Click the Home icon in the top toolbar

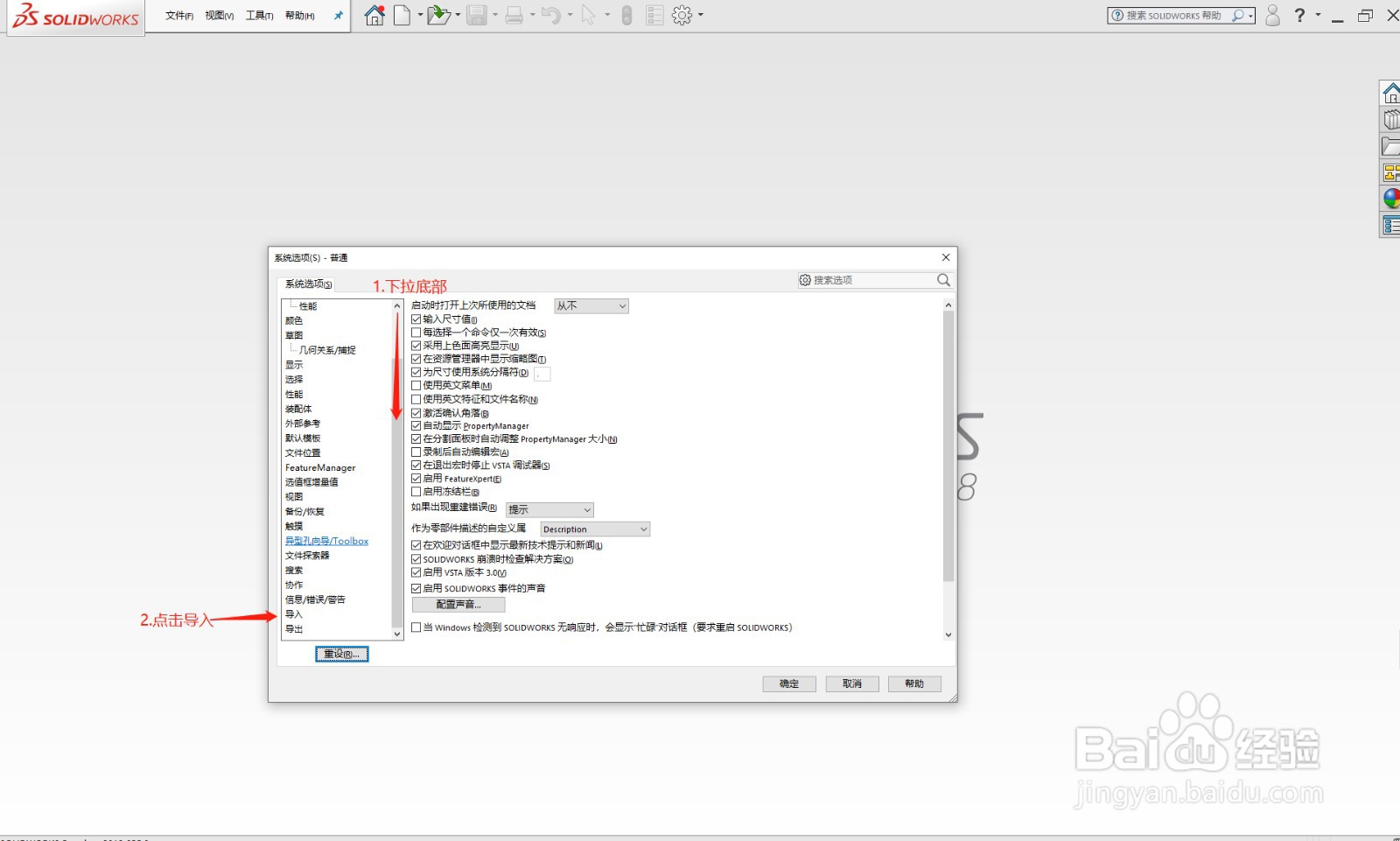click(374, 15)
